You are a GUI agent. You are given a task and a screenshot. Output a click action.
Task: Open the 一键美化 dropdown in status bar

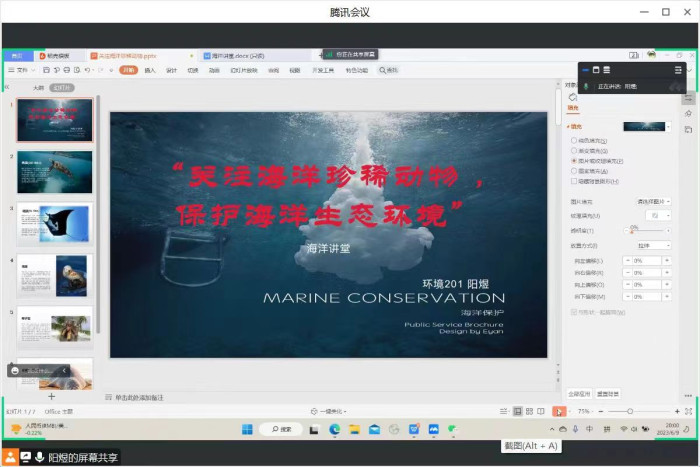point(329,412)
